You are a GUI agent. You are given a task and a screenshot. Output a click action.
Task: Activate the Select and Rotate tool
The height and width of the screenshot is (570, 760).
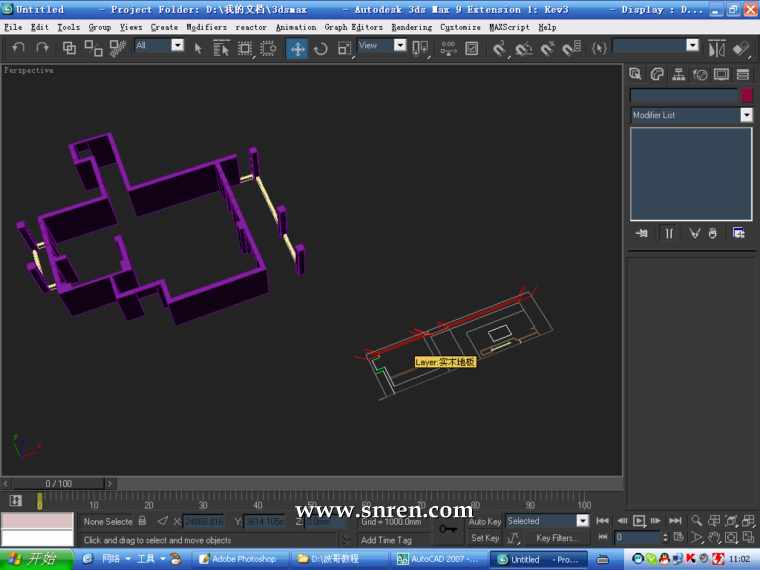[321, 48]
